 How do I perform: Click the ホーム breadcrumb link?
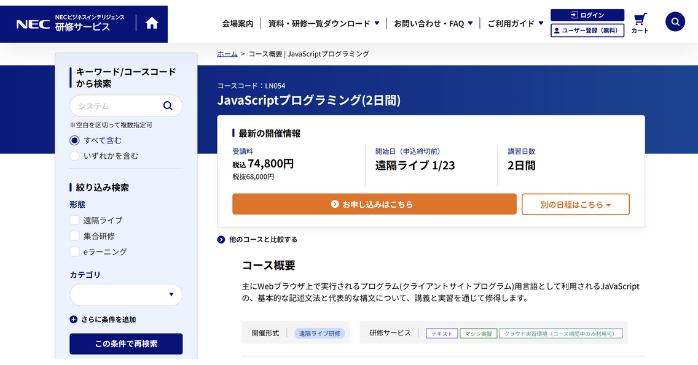coord(227,54)
